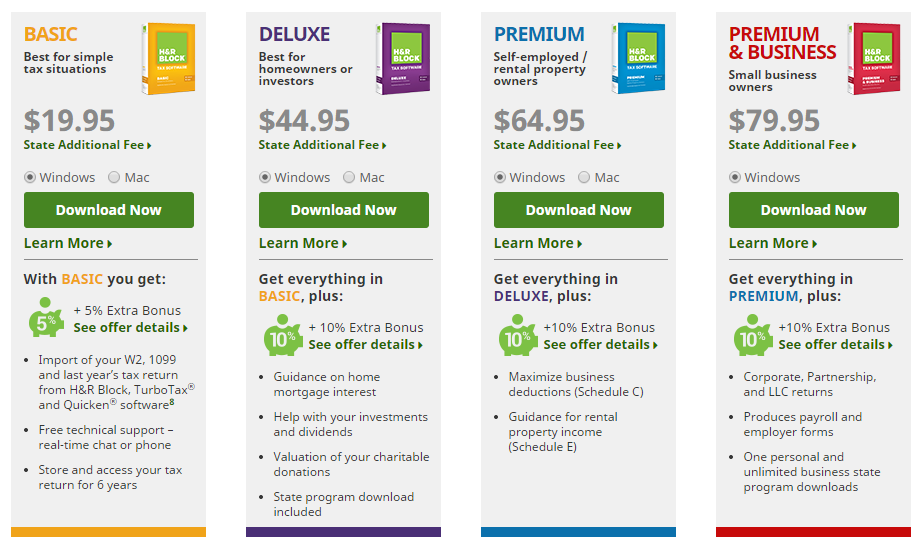This screenshot has height=549, width=924.
Task: Click the orange Basic software box image
Action: [169, 58]
